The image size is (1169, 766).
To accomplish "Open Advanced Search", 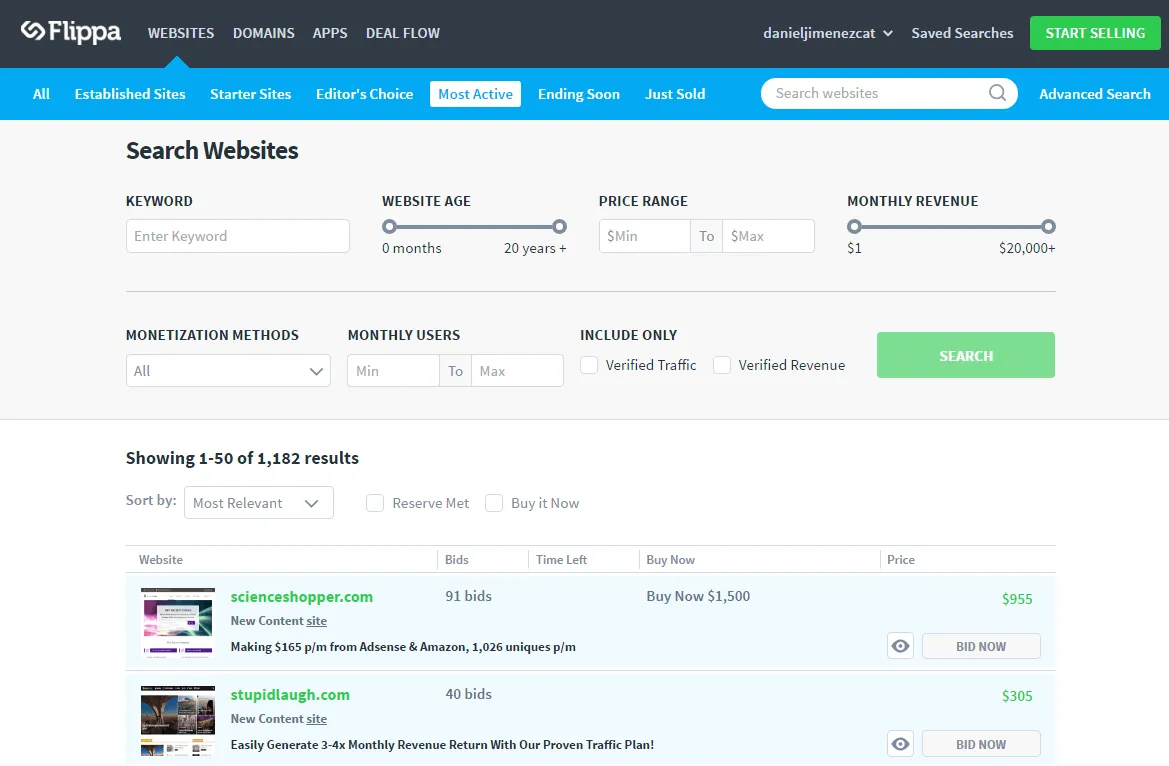I will pos(1094,94).
